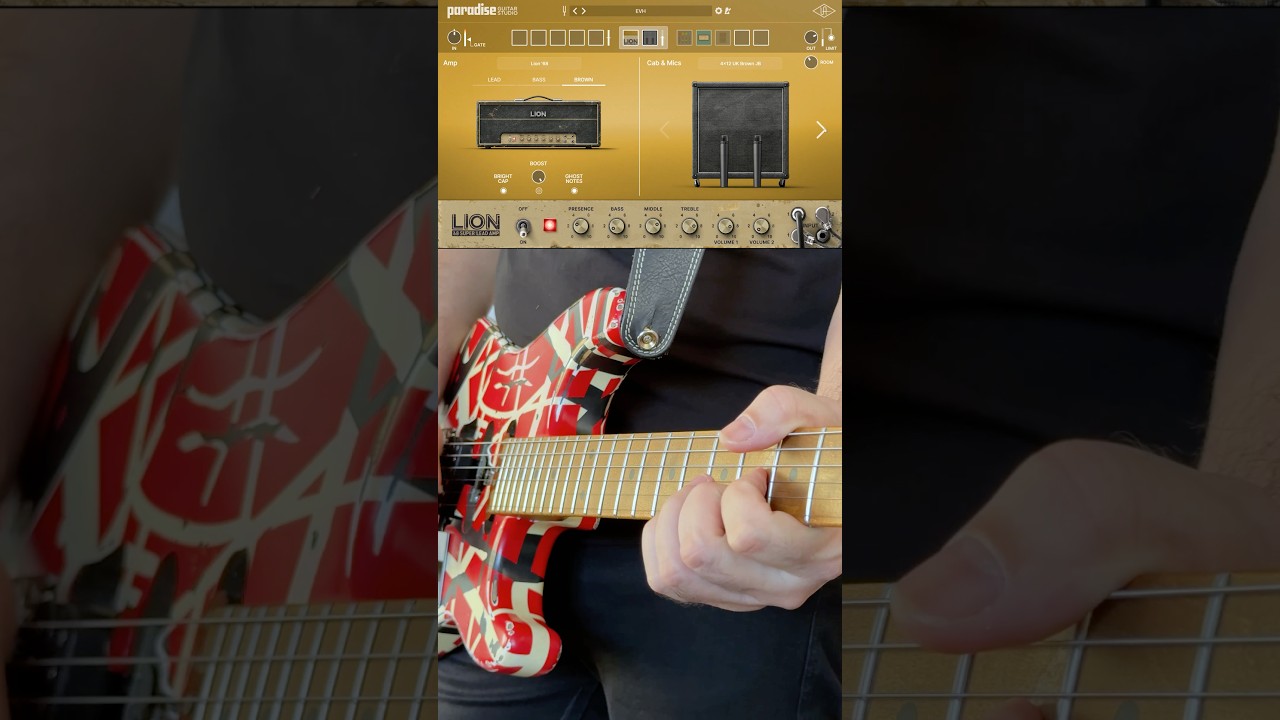
Task: Open the 4x12 UK Brown cabinet dropdown
Action: (740, 63)
